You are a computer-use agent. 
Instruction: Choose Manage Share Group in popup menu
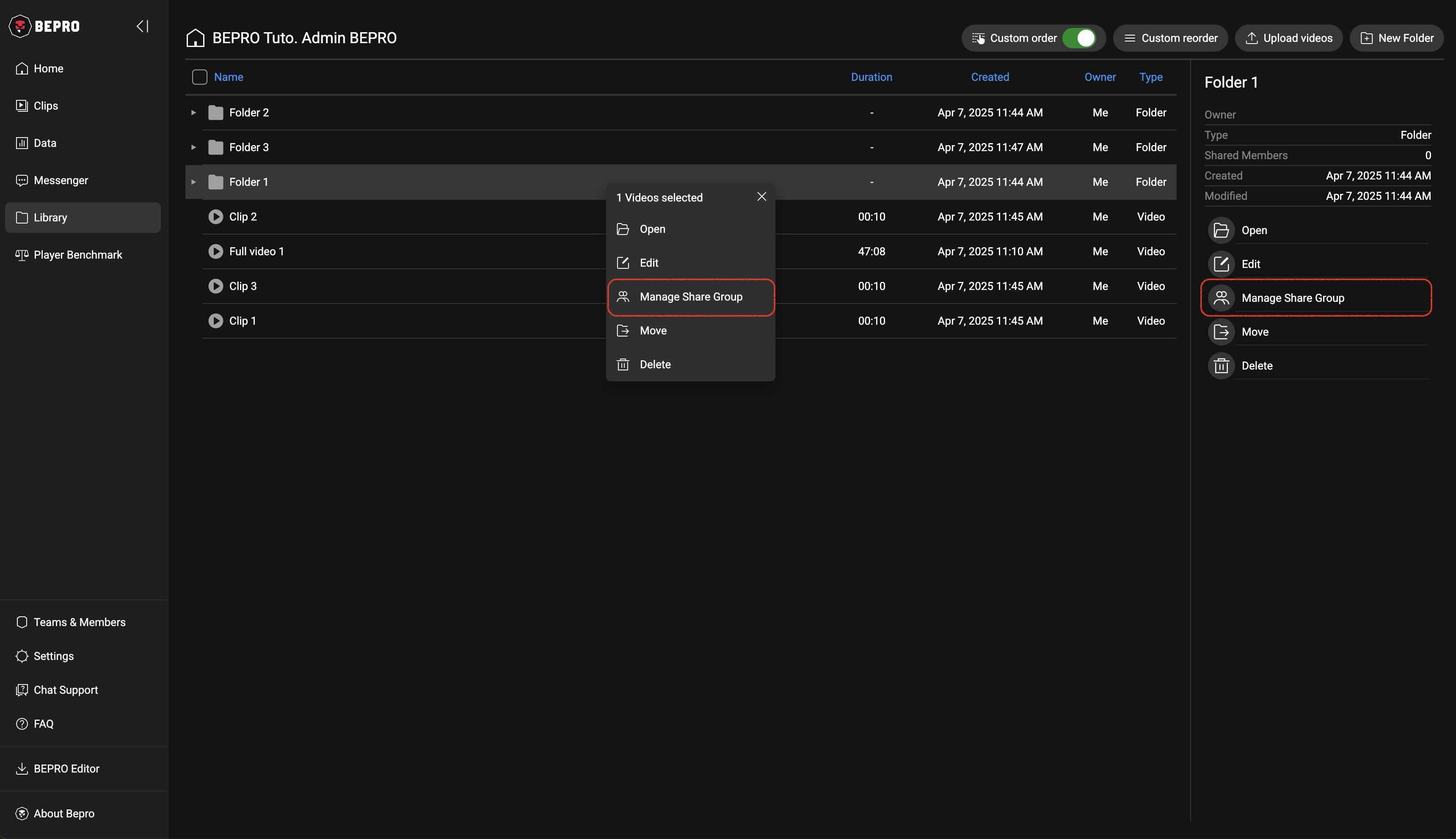tap(690, 297)
